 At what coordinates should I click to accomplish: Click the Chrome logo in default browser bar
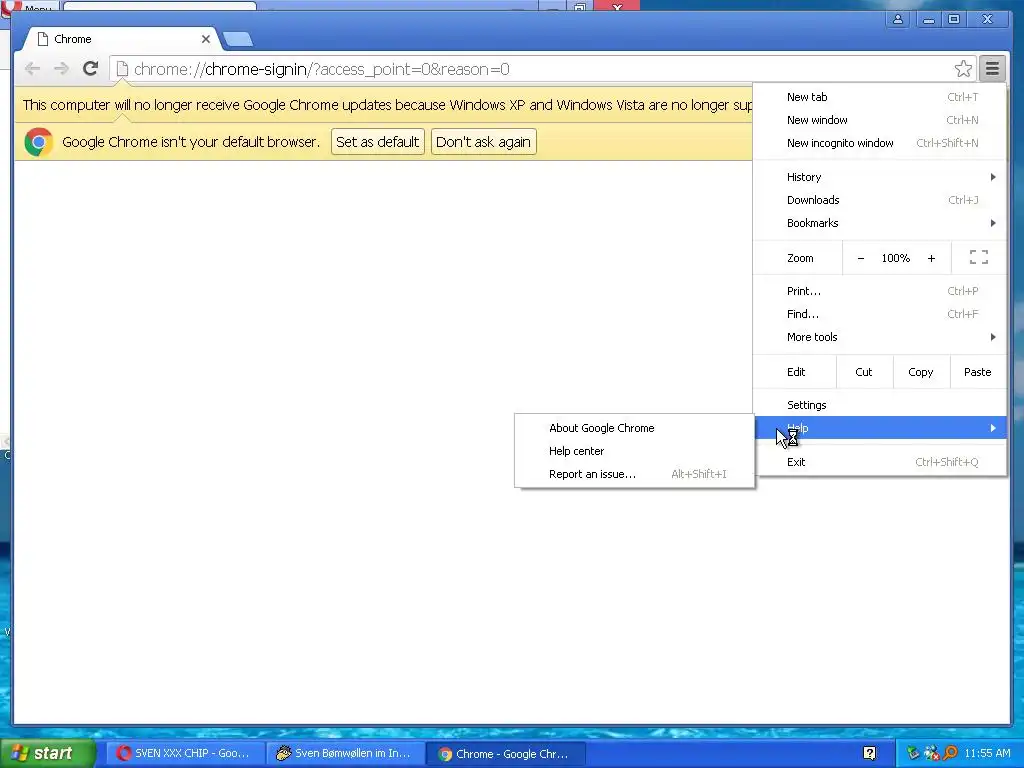(x=39, y=142)
